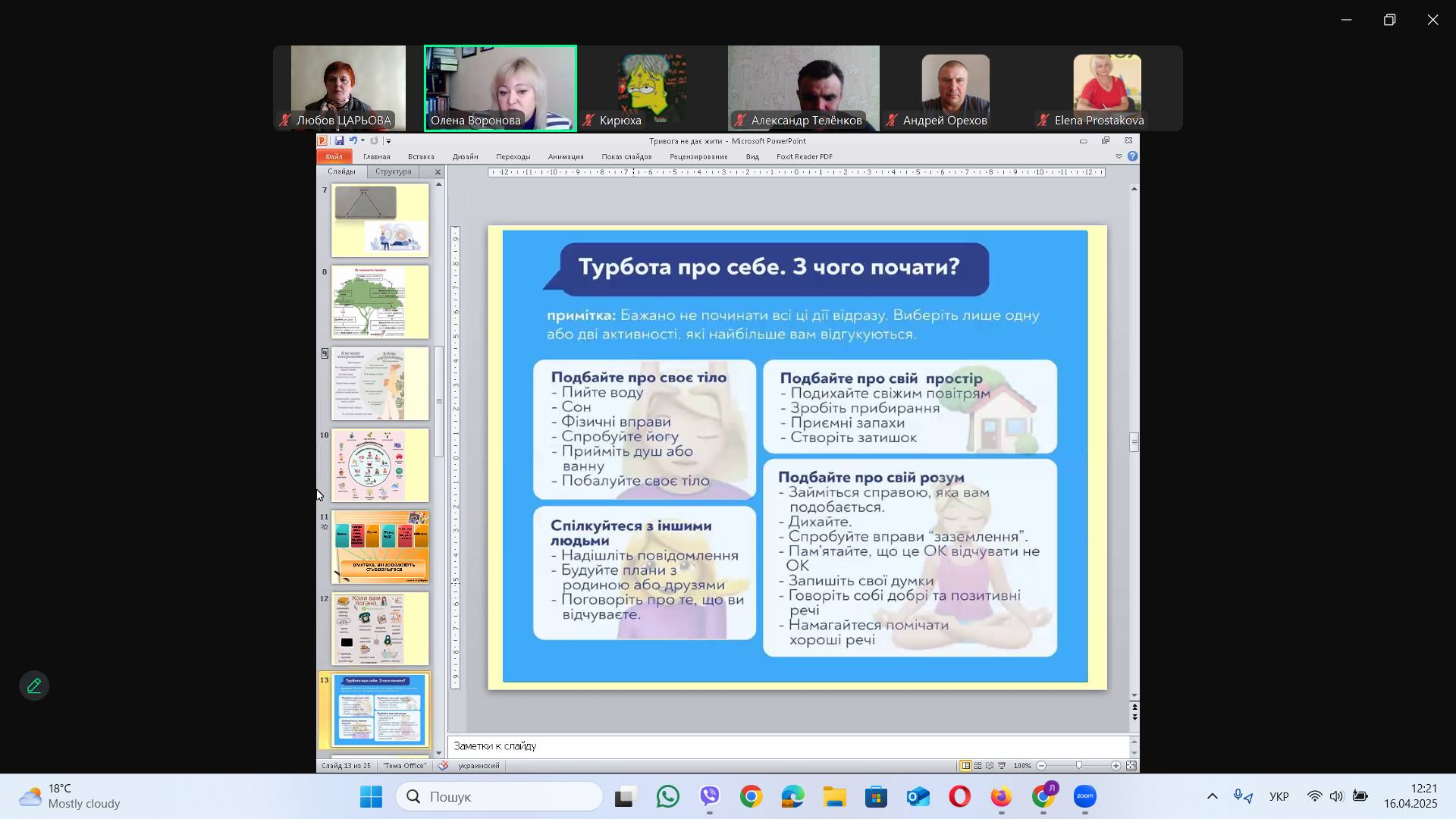Click fit slide to window icon
This screenshot has height=819, width=1456.
pyautogui.click(x=1131, y=767)
